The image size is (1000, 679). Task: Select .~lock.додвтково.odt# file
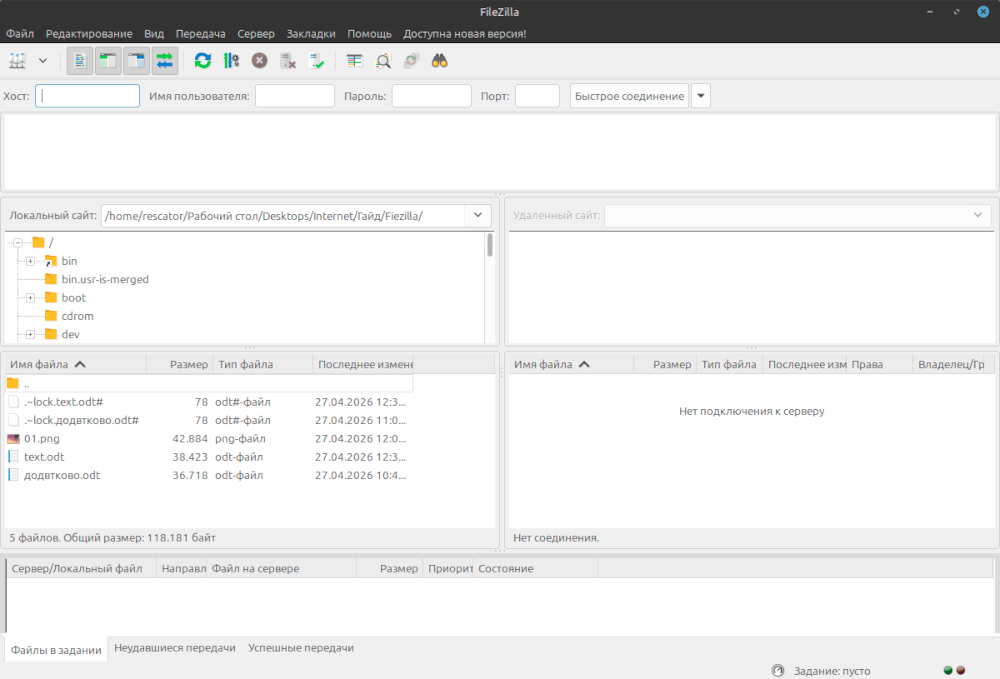(x=209, y=420)
